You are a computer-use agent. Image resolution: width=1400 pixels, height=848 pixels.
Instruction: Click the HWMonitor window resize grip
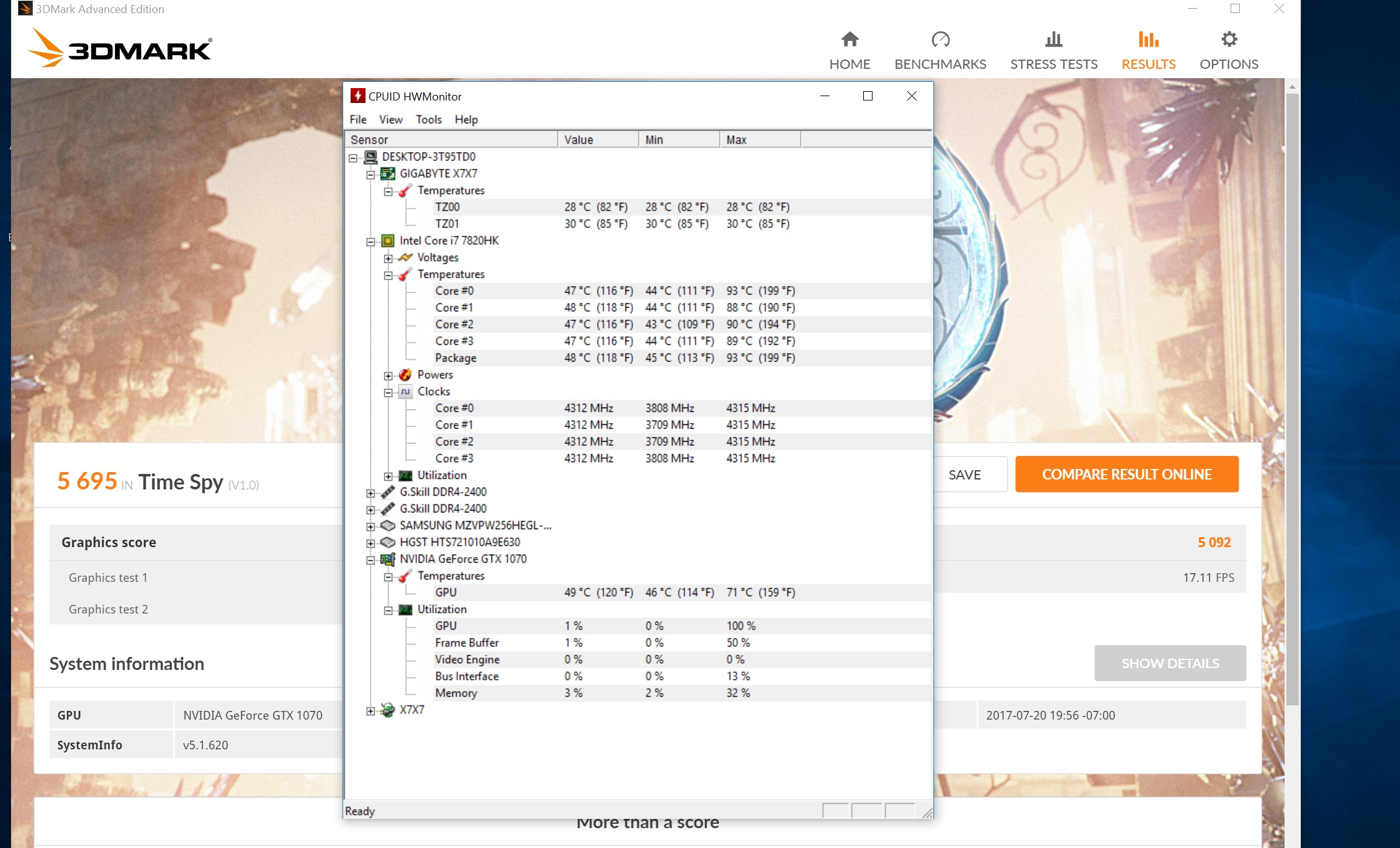coord(927,812)
